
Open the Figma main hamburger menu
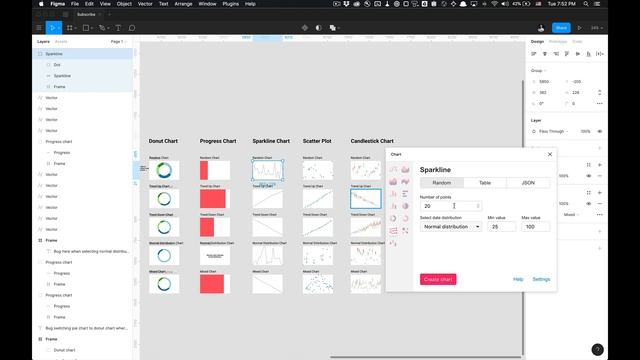(39, 28)
